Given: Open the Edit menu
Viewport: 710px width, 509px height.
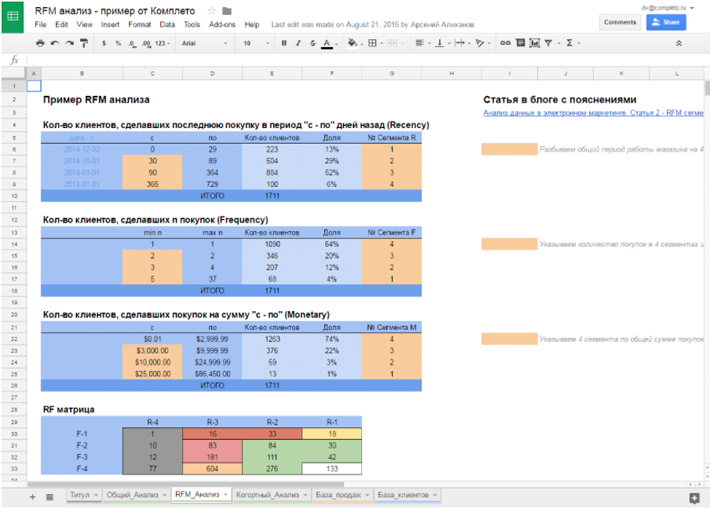Looking at the screenshot, I should [62, 24].
